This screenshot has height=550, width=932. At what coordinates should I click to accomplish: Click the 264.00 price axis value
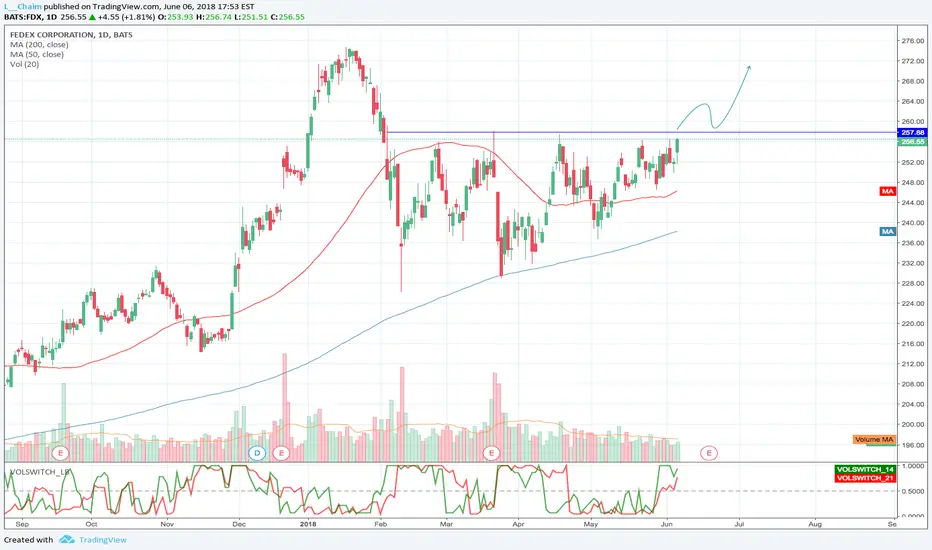click(912, 102)
